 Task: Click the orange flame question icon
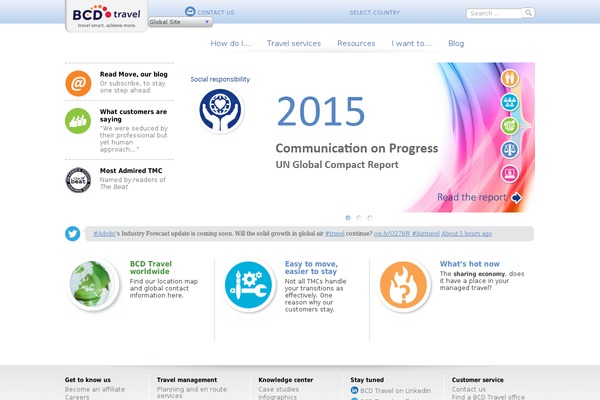click(x=403, y=285)
